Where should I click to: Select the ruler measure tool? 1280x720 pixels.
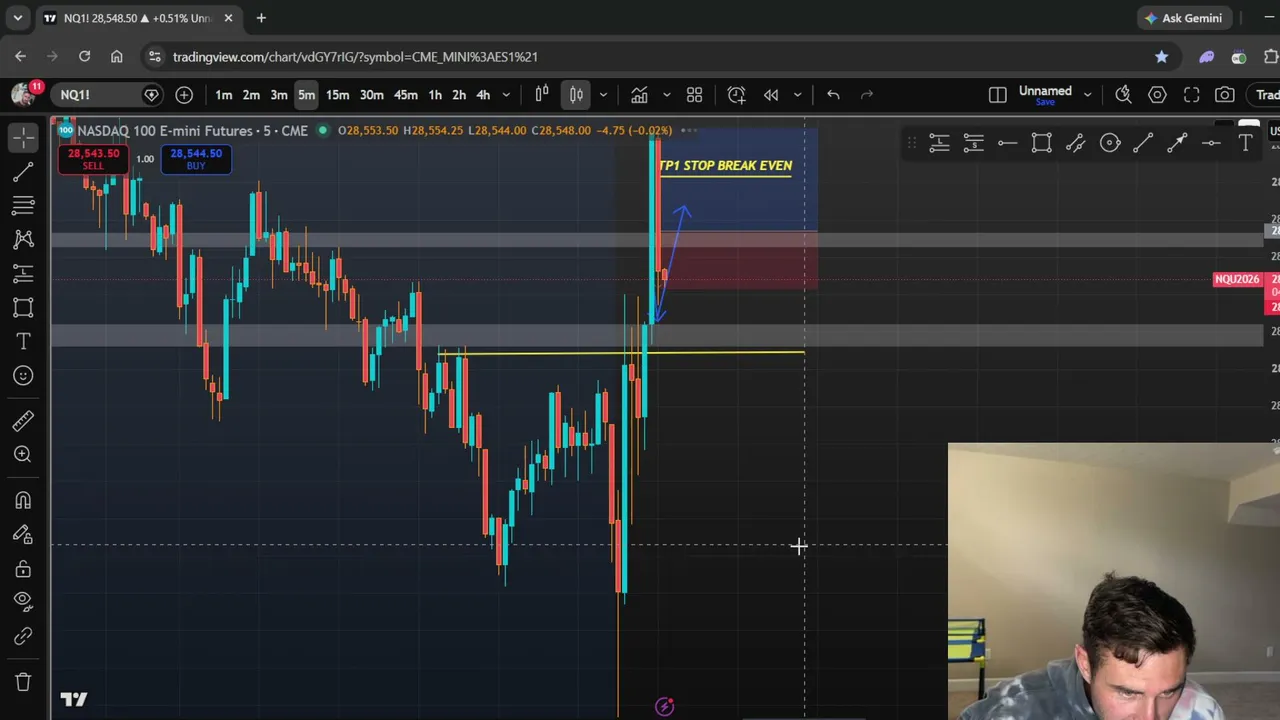click(23, 421)
